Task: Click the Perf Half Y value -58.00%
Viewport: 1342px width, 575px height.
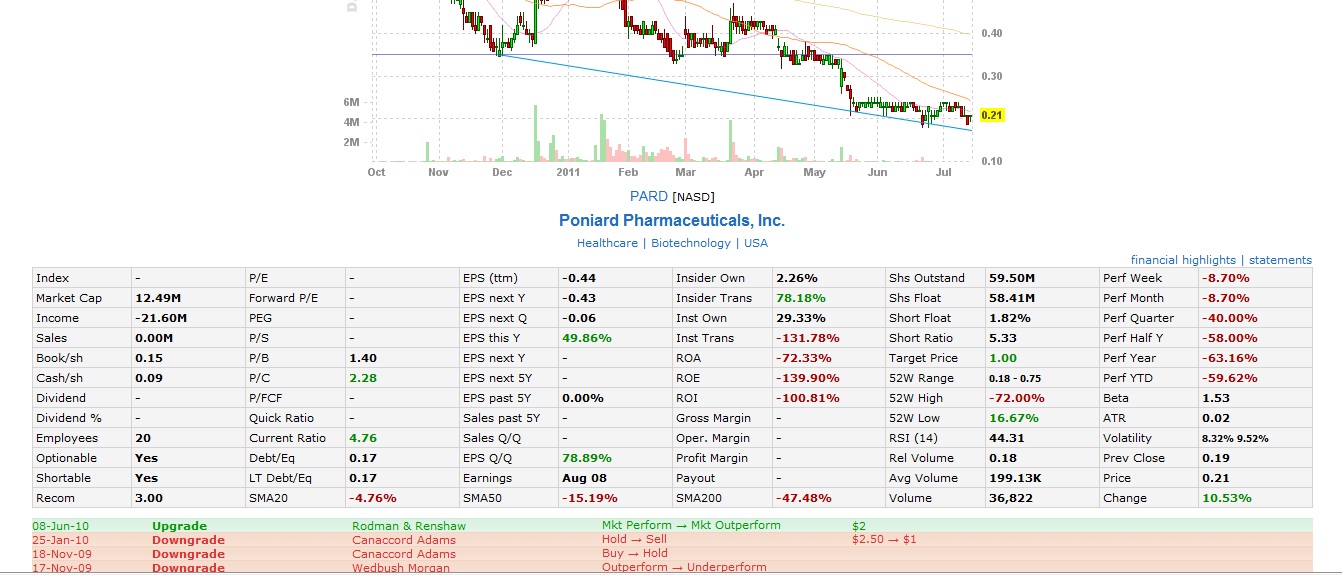Action: pos(1230,338)
